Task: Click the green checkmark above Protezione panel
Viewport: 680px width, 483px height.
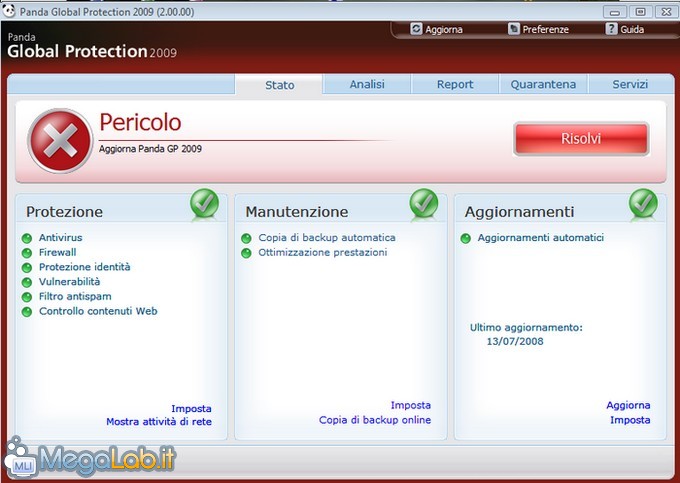Action: point(205,204)
